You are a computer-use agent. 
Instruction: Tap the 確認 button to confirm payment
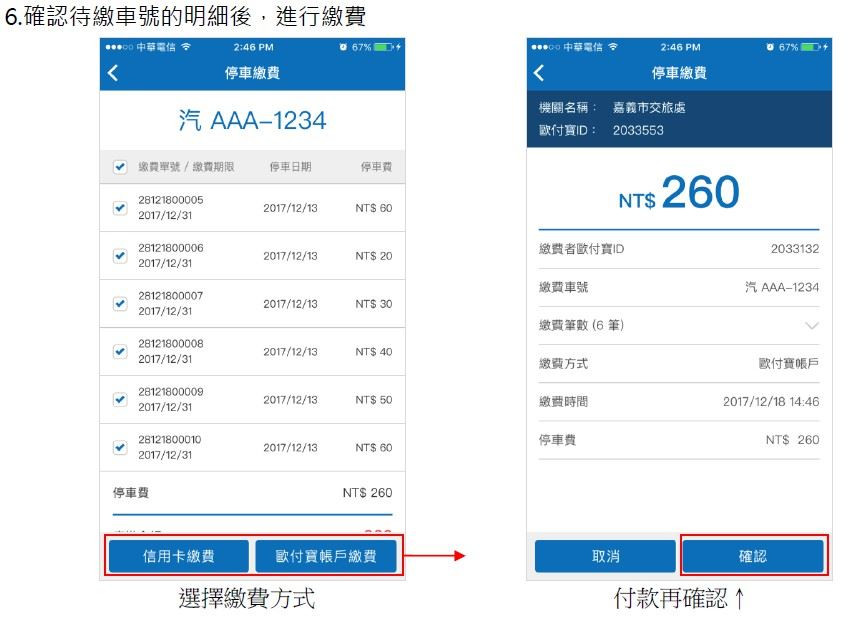[x=755, y=556]
